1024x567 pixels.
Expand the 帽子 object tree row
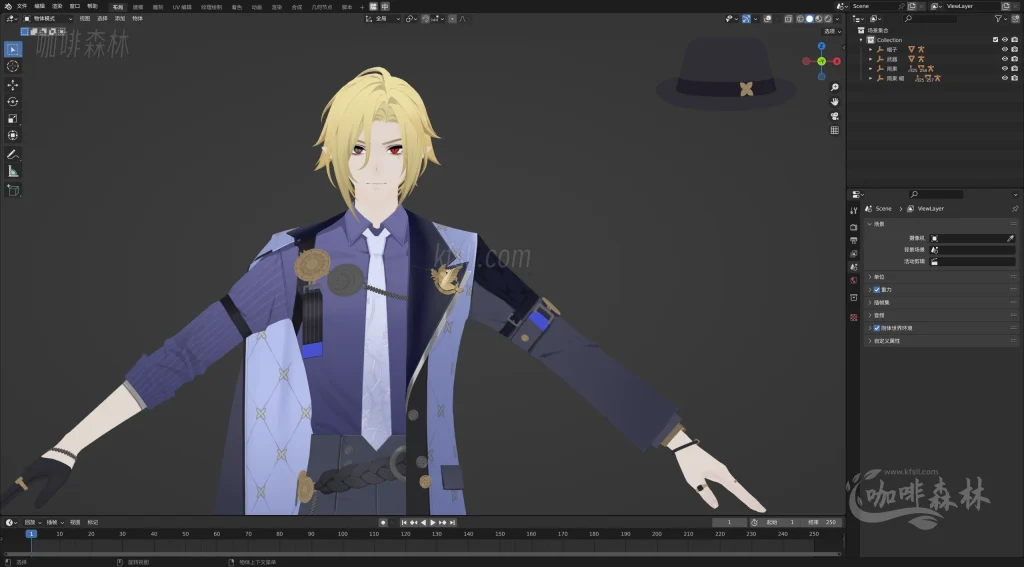(871, 50)
